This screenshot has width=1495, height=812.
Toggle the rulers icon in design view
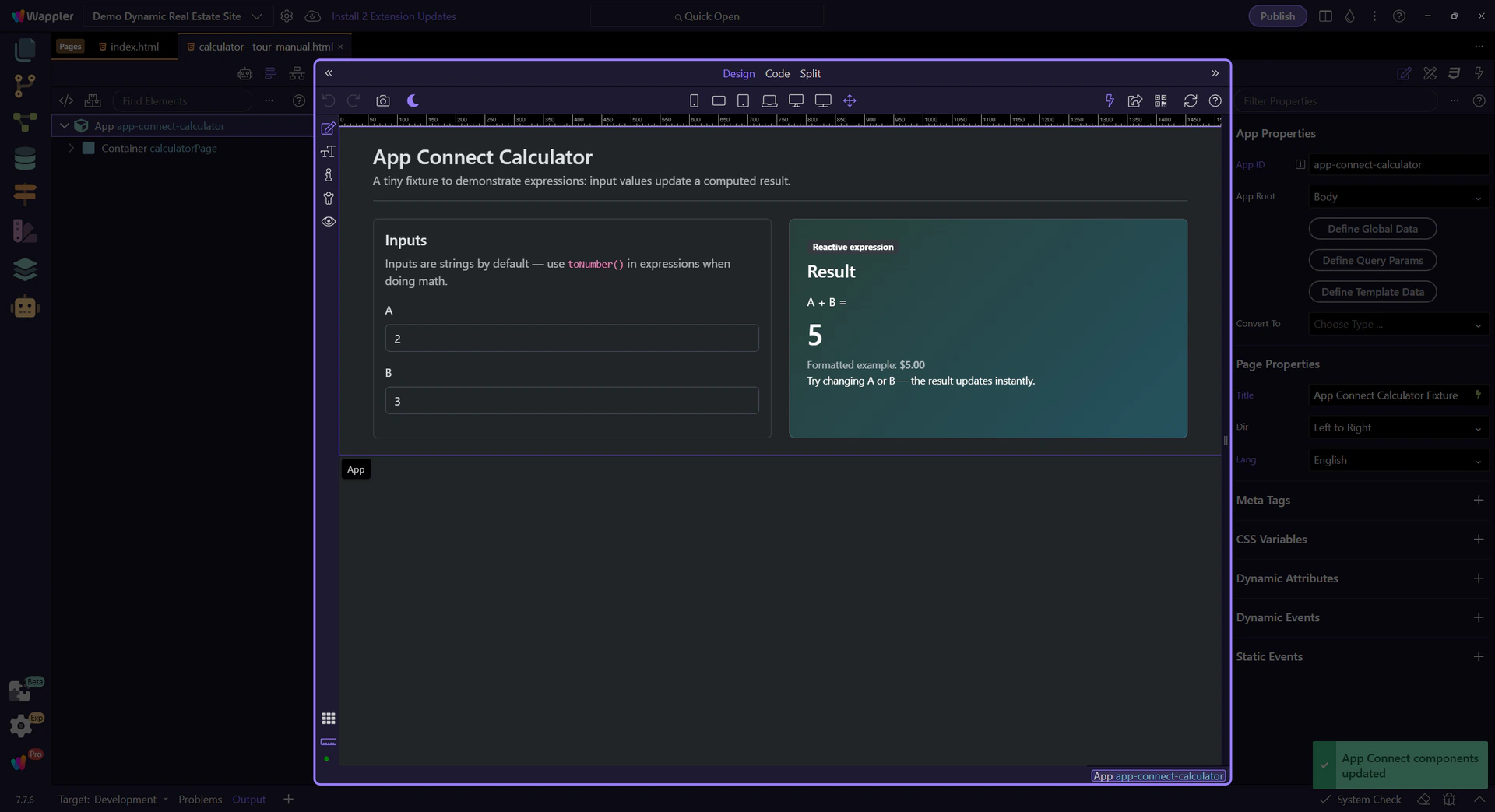point(329,742)
